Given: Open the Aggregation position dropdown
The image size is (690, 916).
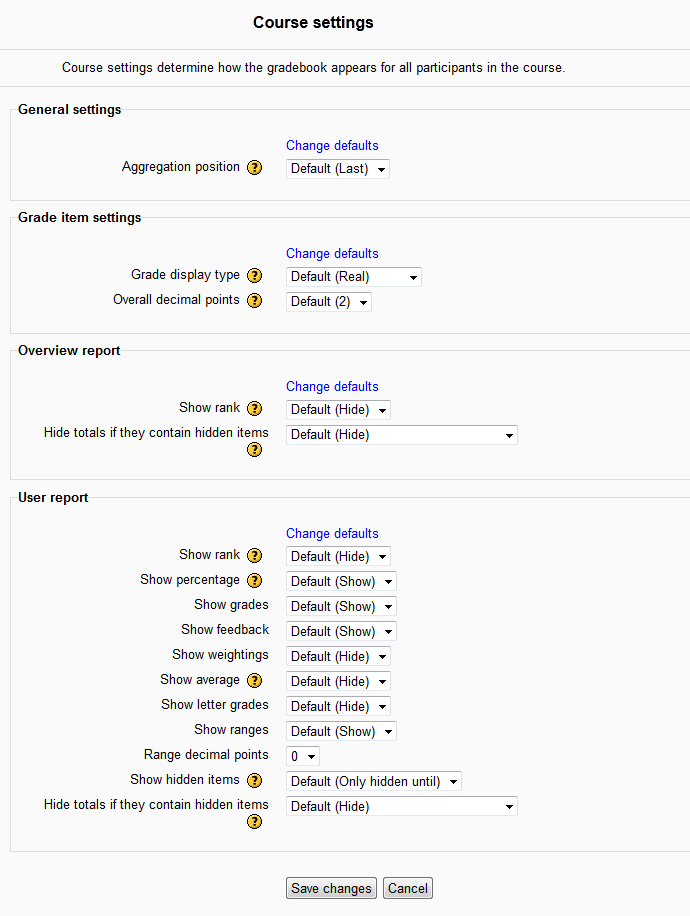Looking at the screenshot, I should point(338,169).
